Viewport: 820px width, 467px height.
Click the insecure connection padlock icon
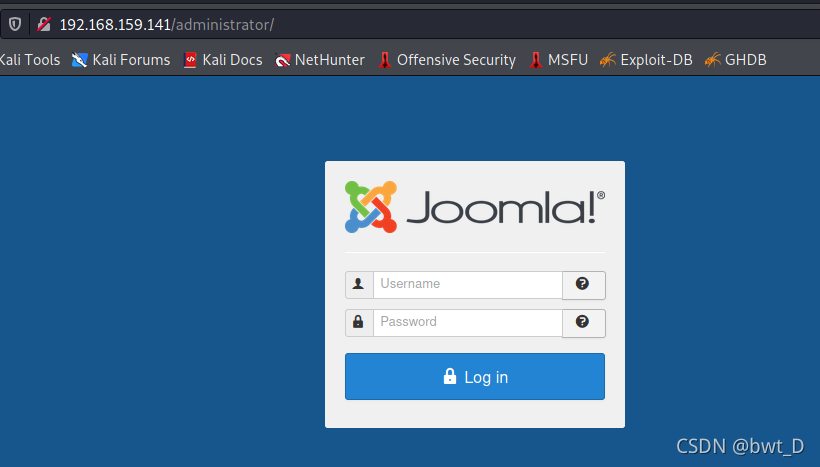point(44,24)
